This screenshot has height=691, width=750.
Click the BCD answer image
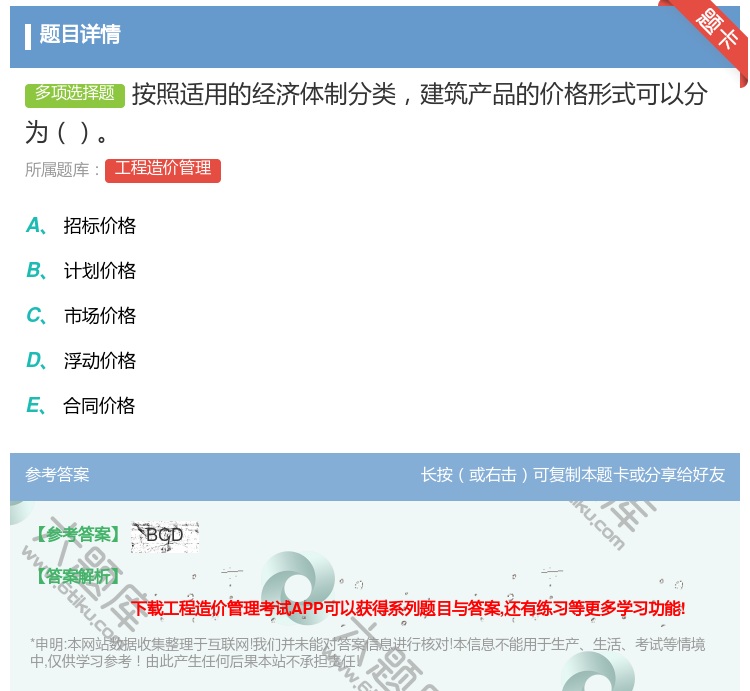165,537
